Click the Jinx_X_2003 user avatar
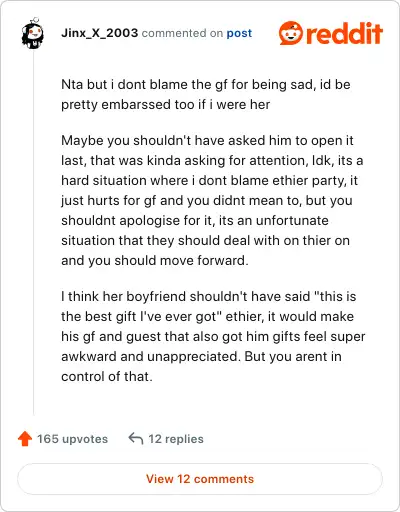This screenshot has height=512, width=400. coord(32,33)
